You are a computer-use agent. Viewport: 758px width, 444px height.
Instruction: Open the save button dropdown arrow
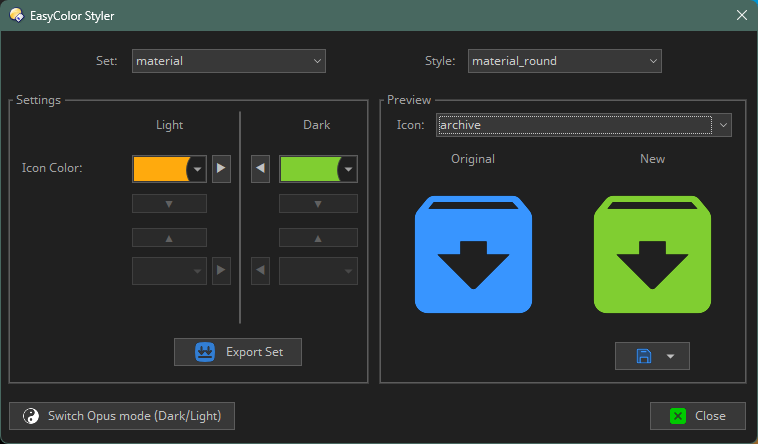pyautogui.click(x=671, y=356)
